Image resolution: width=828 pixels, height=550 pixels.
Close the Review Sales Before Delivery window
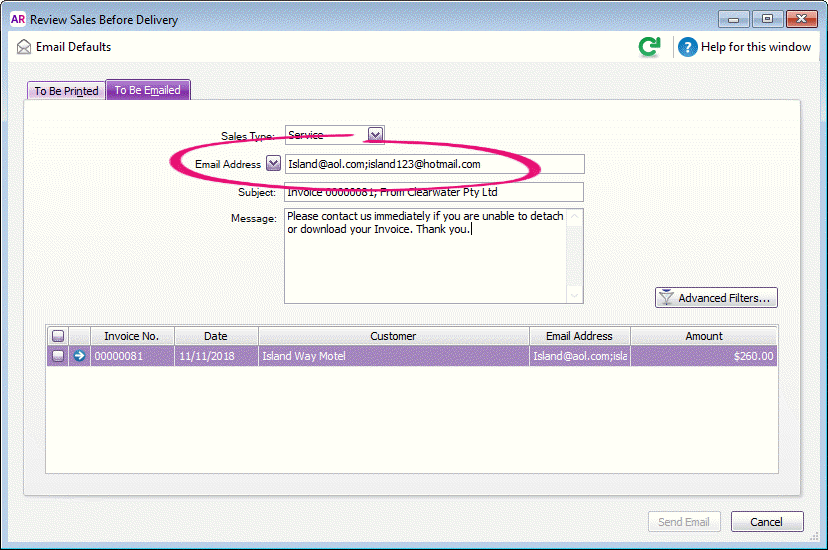click(802, 19)
